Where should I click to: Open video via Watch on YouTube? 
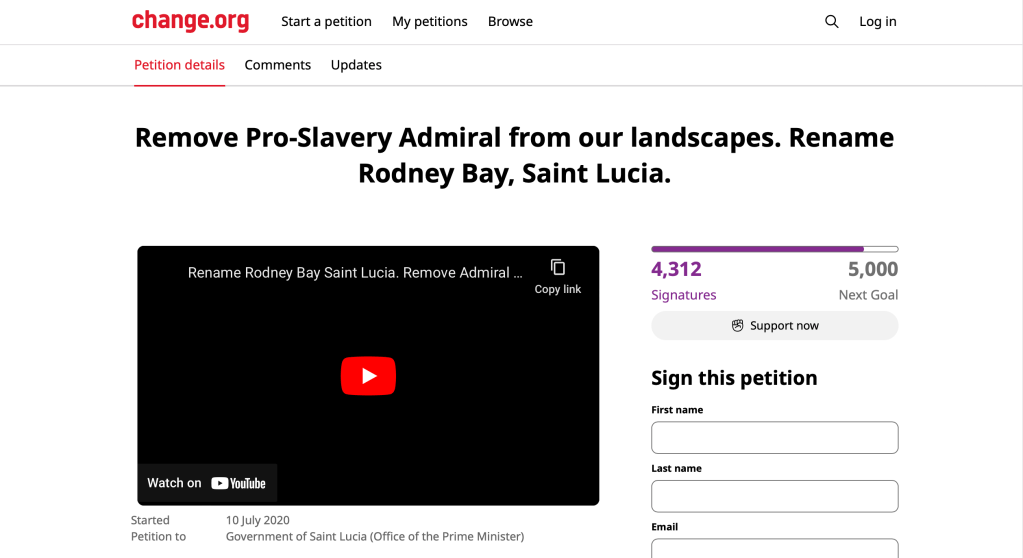[x=207, y=483]
